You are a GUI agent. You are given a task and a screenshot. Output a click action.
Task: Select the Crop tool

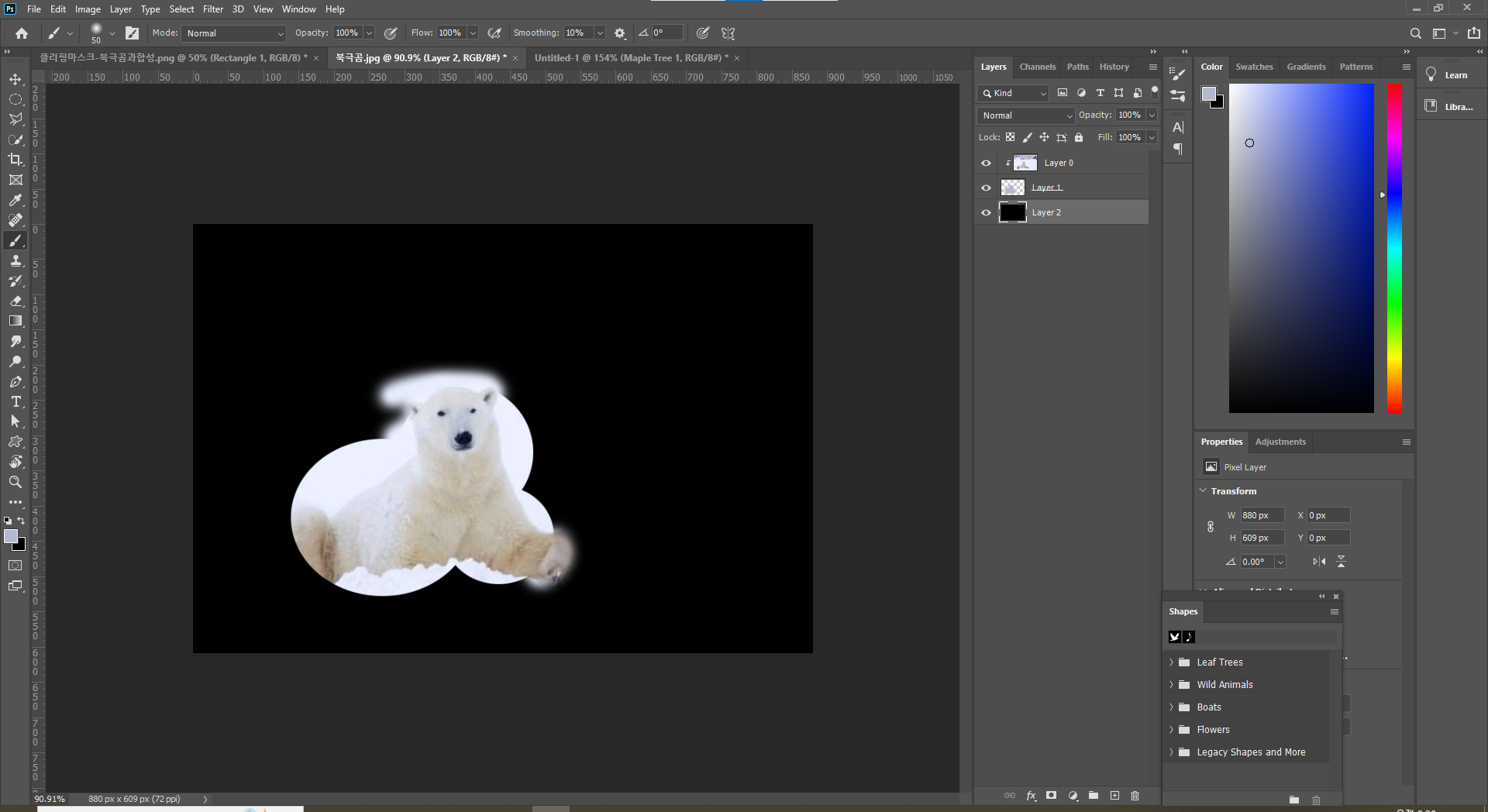(15, 160)
